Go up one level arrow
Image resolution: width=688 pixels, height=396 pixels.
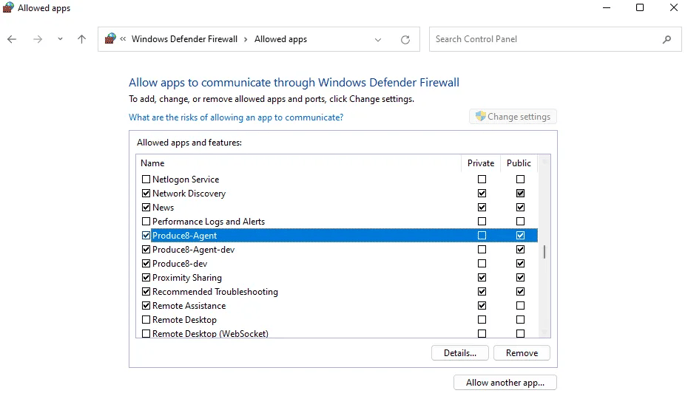tap(82, 39)
